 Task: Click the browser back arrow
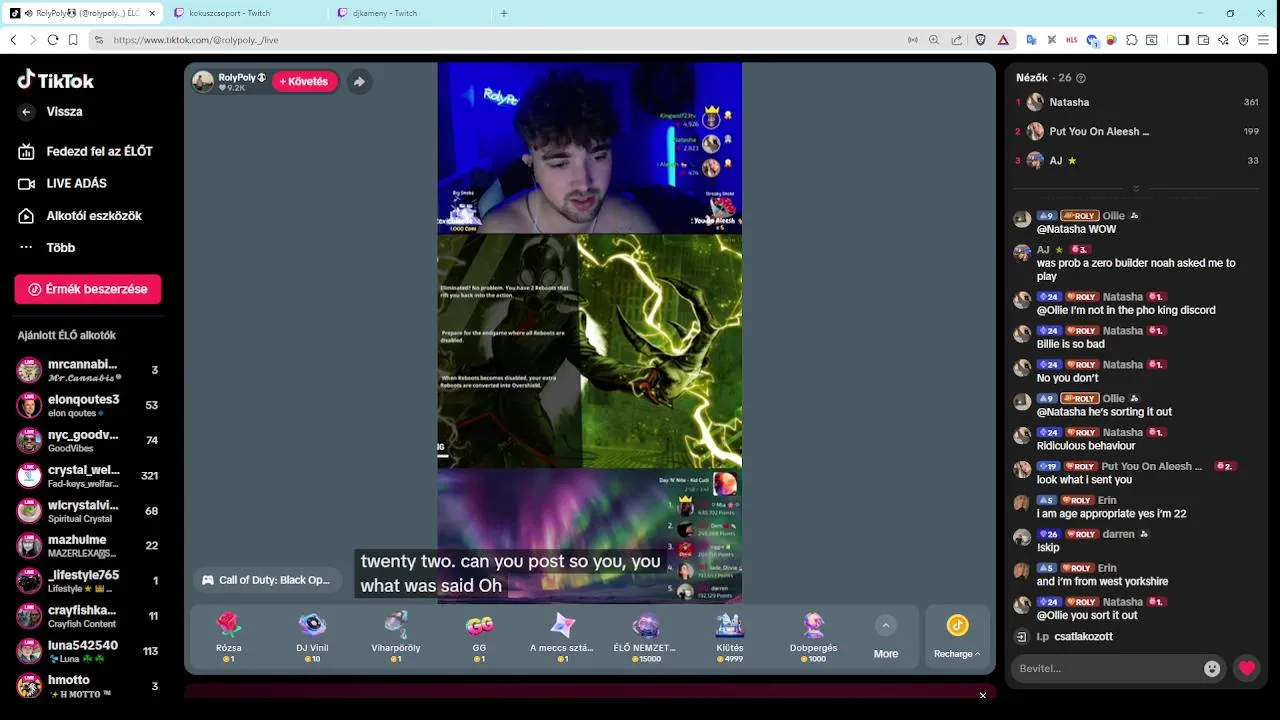pyautogui.click(x=13, y=40)
